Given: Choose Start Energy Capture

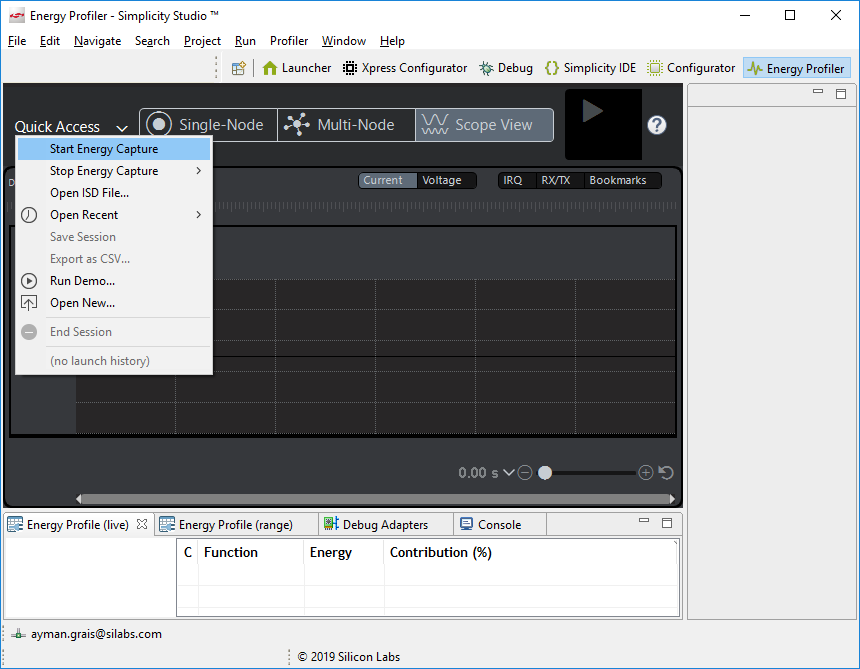Looking at the screenshot, I should pyautogui.click(x=114, y=149).
